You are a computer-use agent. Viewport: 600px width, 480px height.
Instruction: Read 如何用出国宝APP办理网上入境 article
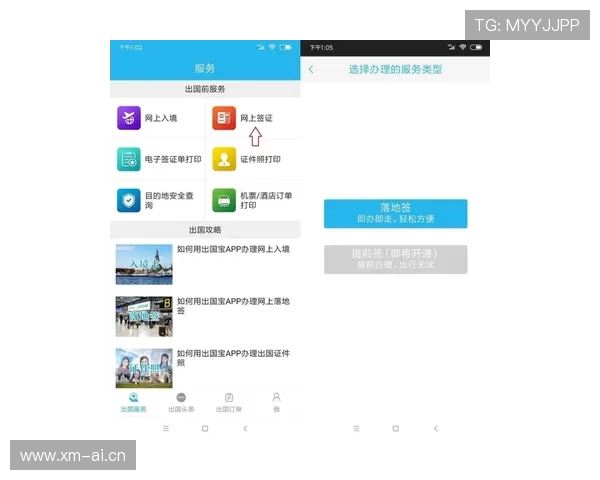pos(233,249)
